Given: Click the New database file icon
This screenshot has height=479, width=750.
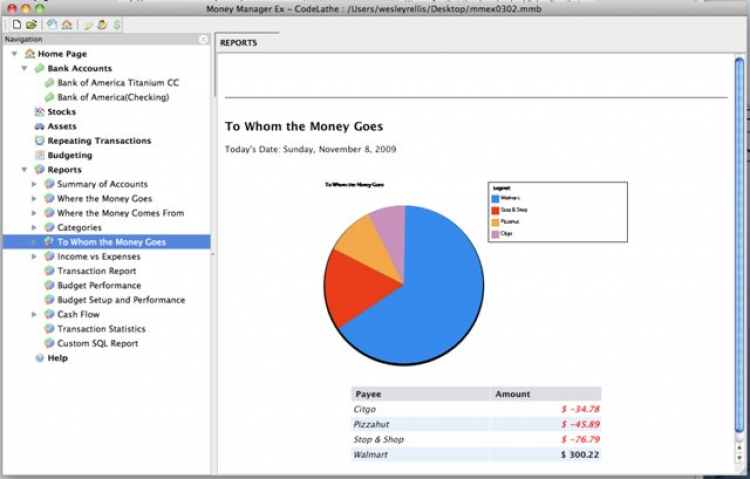Looking at the screenshot, I should click(17, 24).
